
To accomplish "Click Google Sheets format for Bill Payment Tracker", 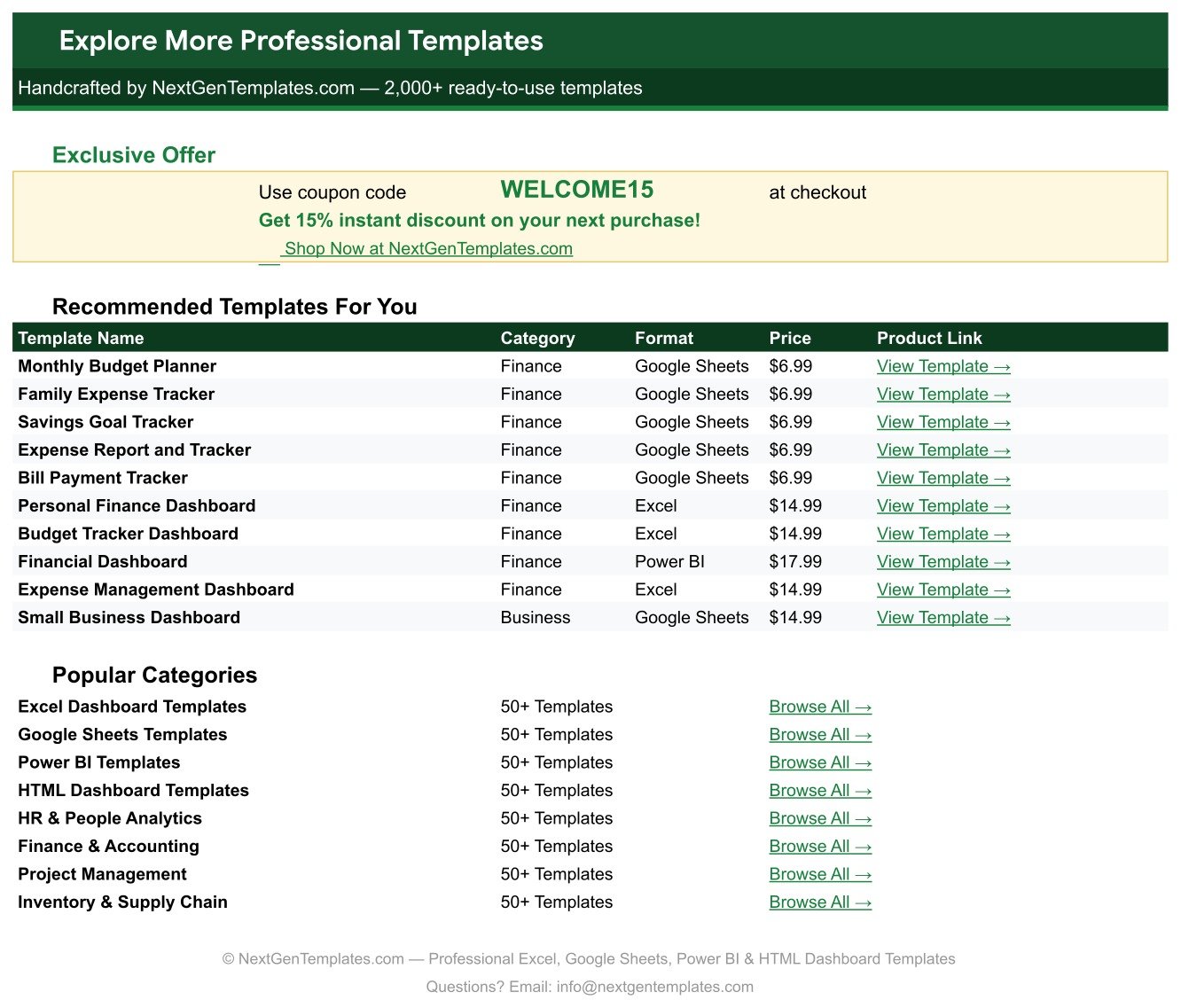I will click(x=692, y=478).
